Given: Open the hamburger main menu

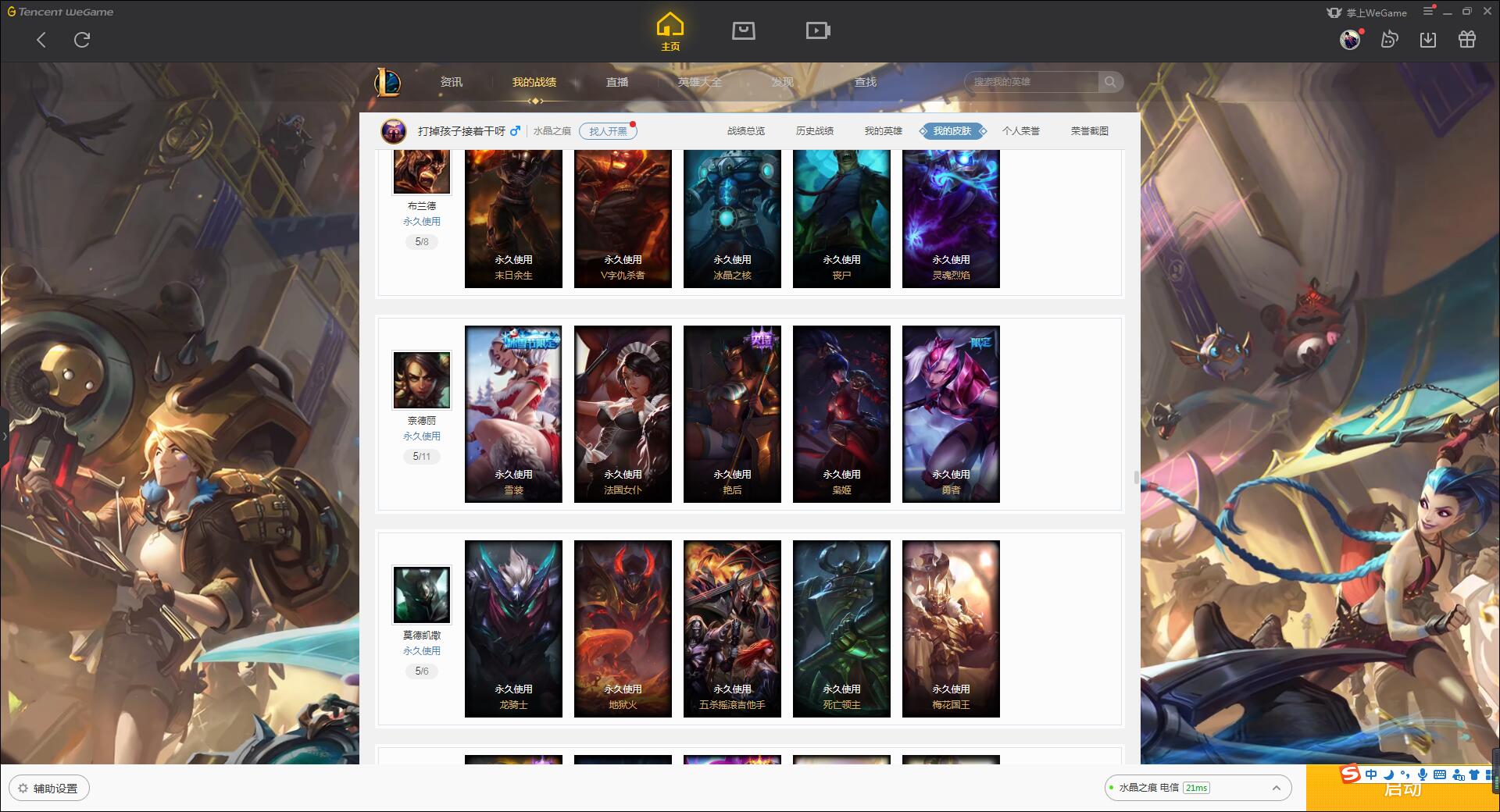Looking at the screenshot, I should [x=1429, y=11].
